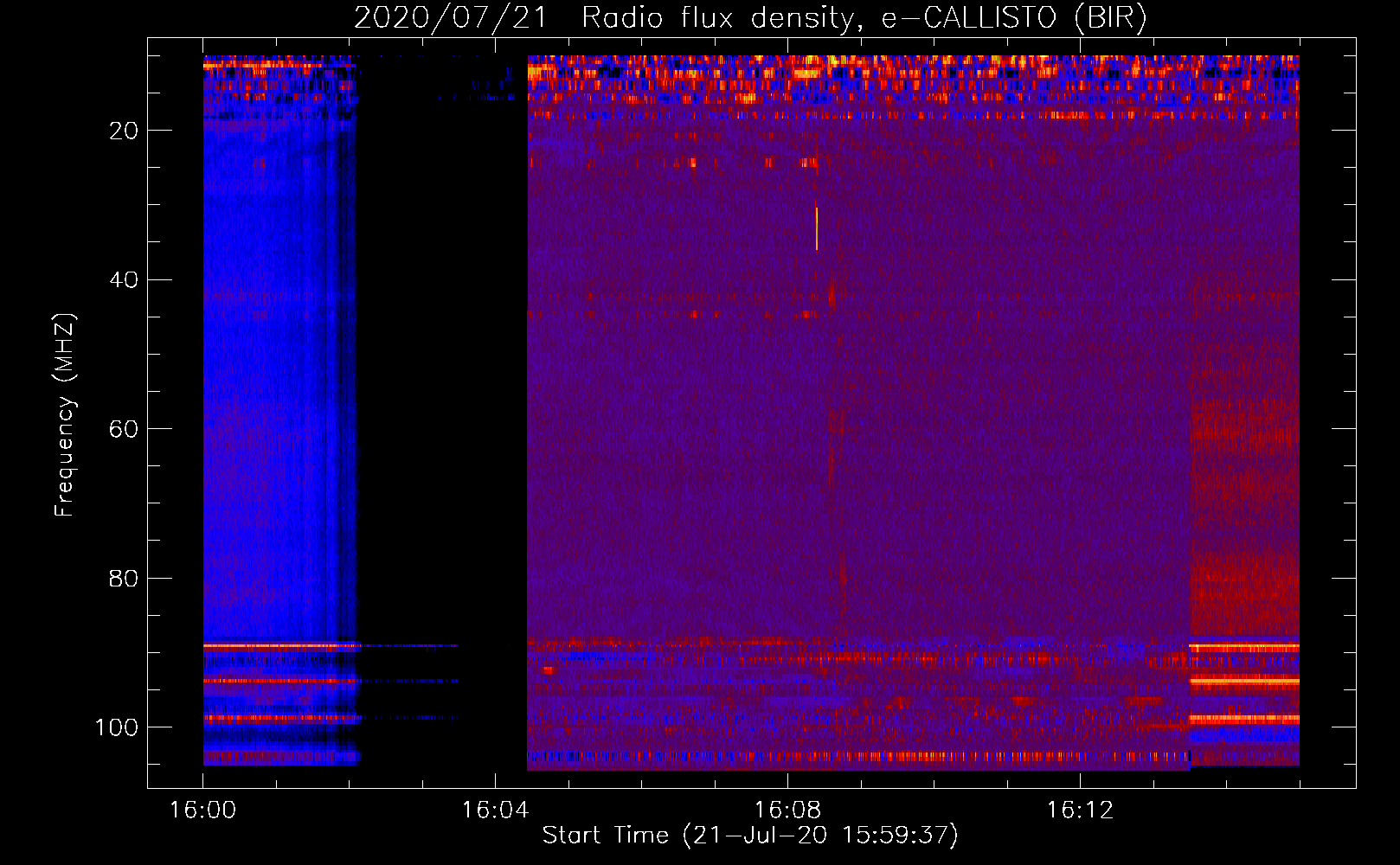Click the 16:00 time tick label
This screenshot has width=1400, height=865.
tap(203, 811)
